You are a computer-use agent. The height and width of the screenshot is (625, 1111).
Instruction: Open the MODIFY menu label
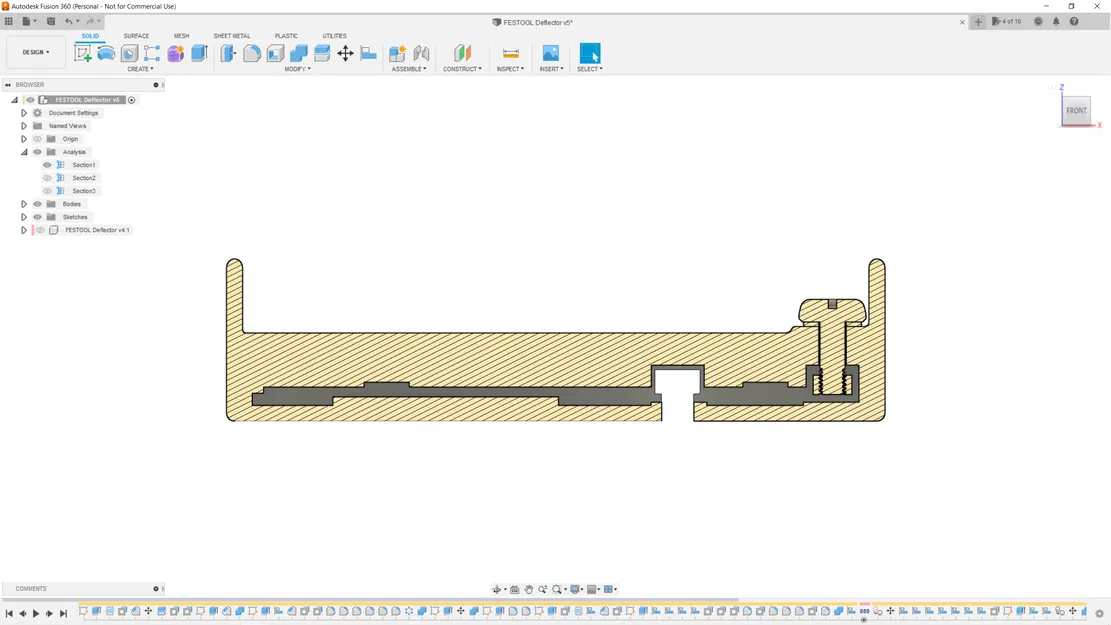(297, 69)
